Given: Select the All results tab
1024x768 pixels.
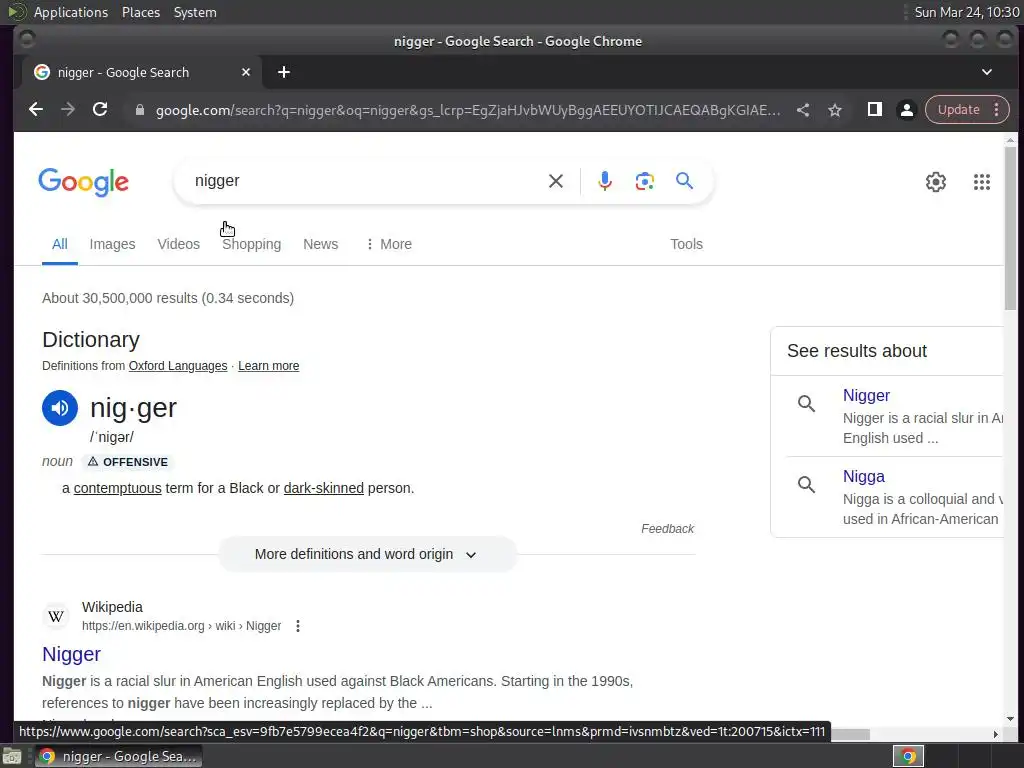Looking at the screenshot, I should click(x=59, y=244).
